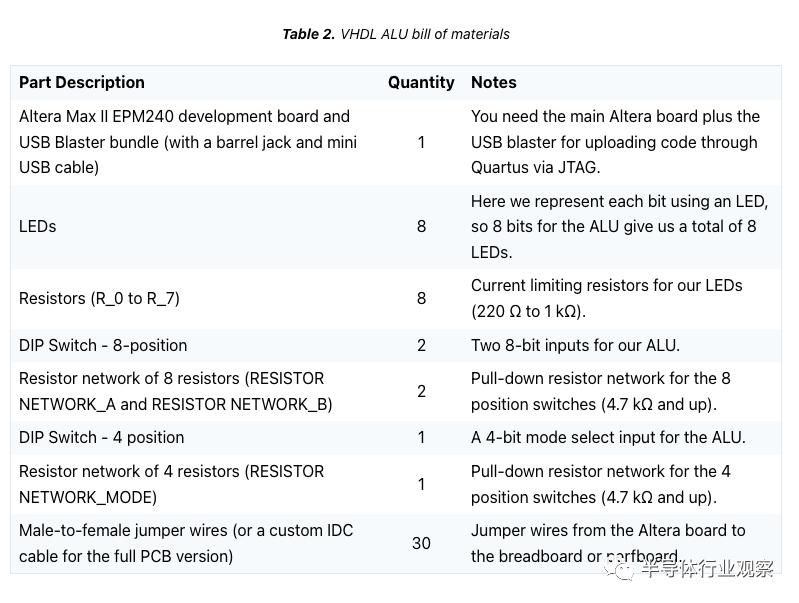Click the current limiting resistors note

pos(606,298)
